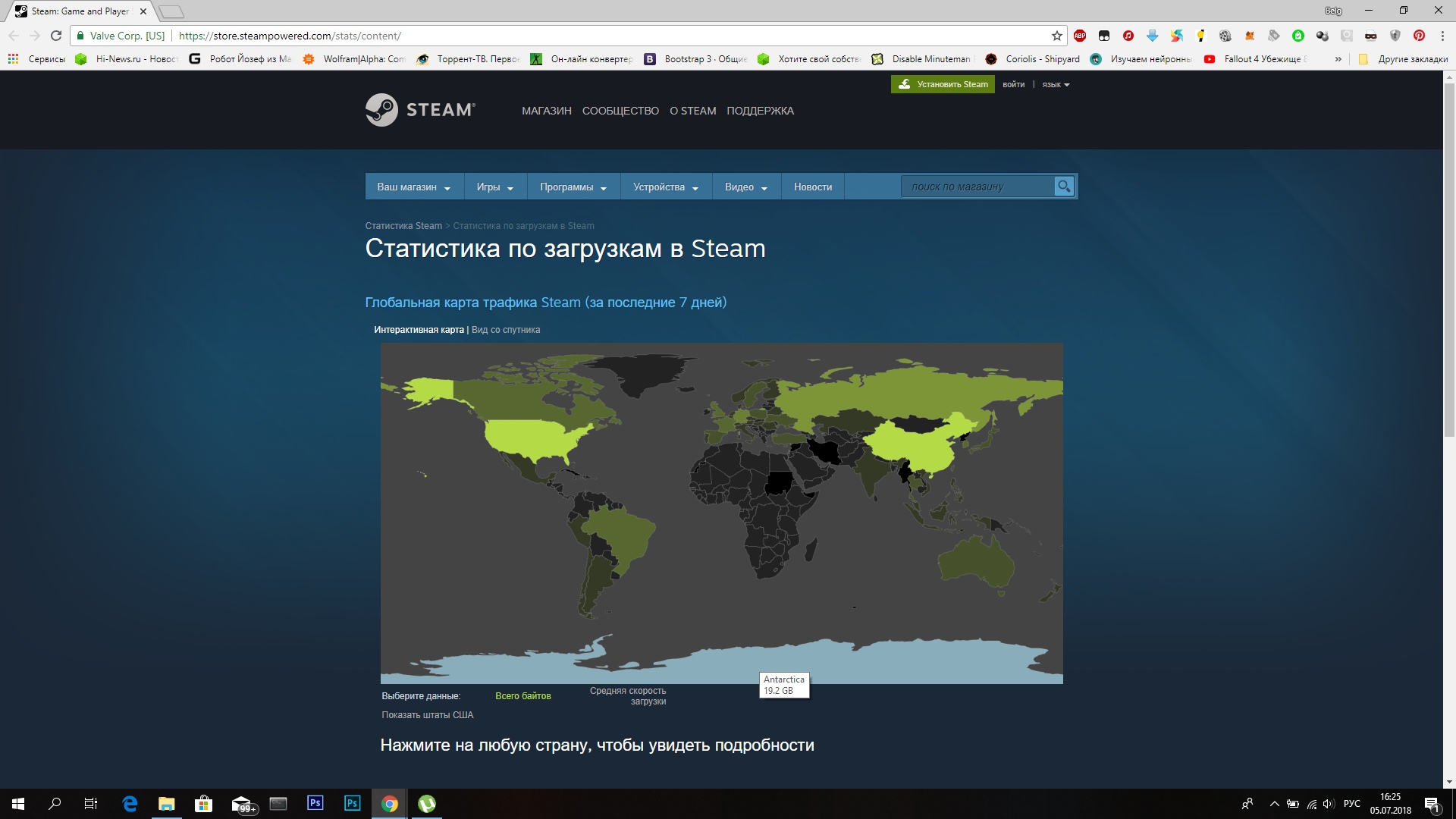1456x819 pixels.
Task: Open Wi-Fi network tray icon
Action: click(x=1311, y=804)
